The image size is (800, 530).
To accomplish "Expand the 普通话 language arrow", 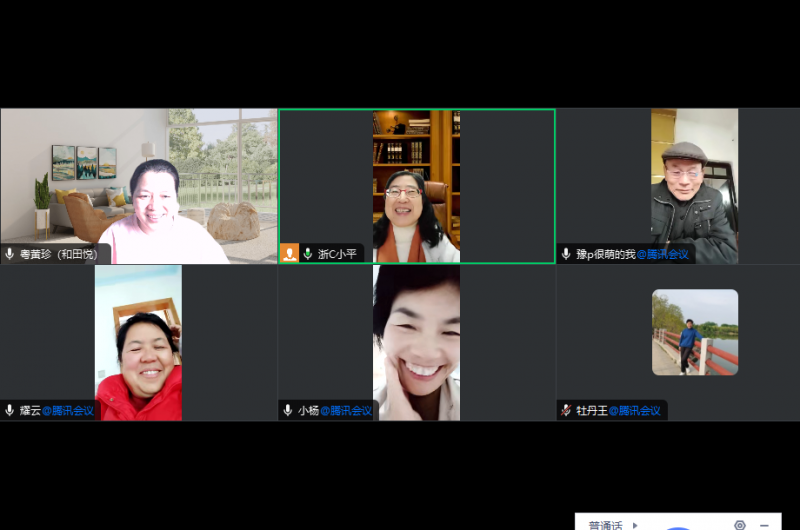I will pos(634,525).
